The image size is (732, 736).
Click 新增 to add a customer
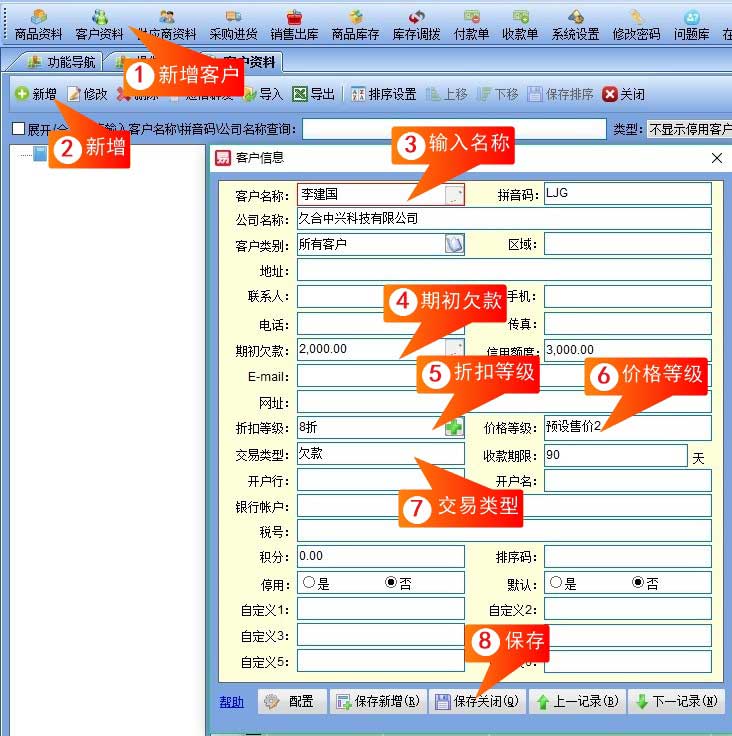[36, 94]
